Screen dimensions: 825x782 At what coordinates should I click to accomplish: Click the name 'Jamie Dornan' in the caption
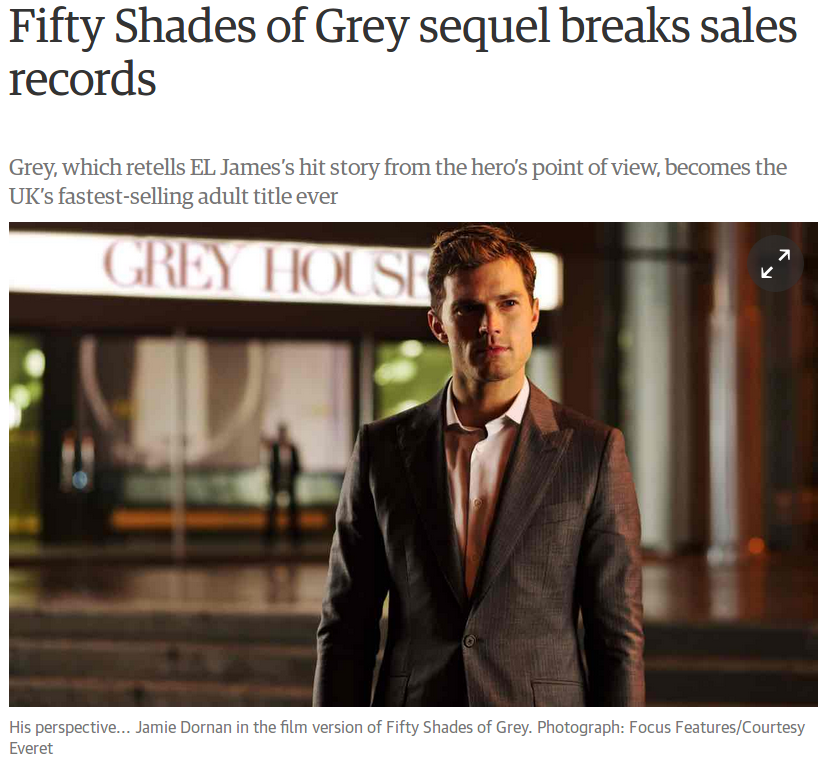[x=184, y=727]
